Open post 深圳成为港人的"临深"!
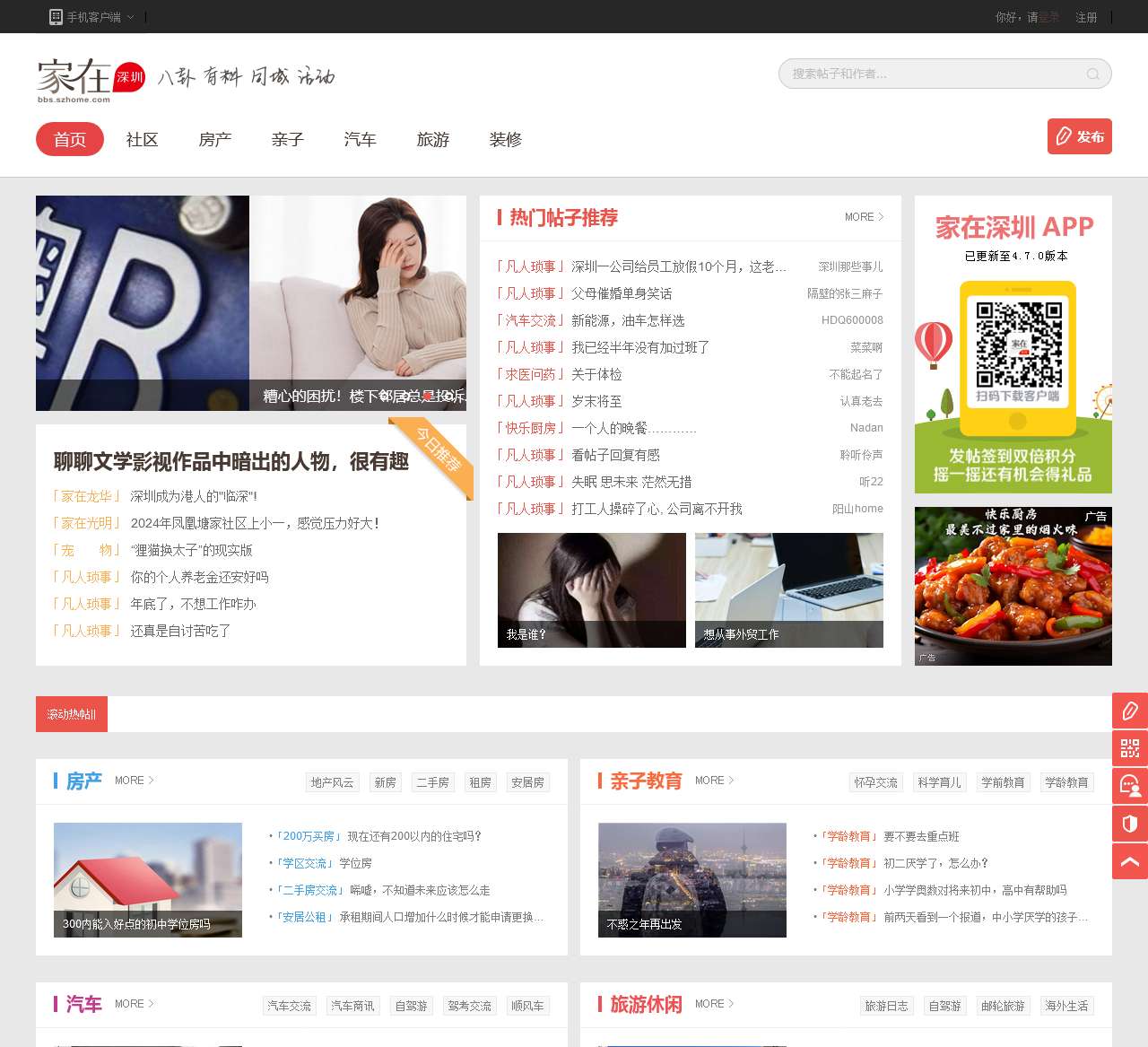 point(194,496)
